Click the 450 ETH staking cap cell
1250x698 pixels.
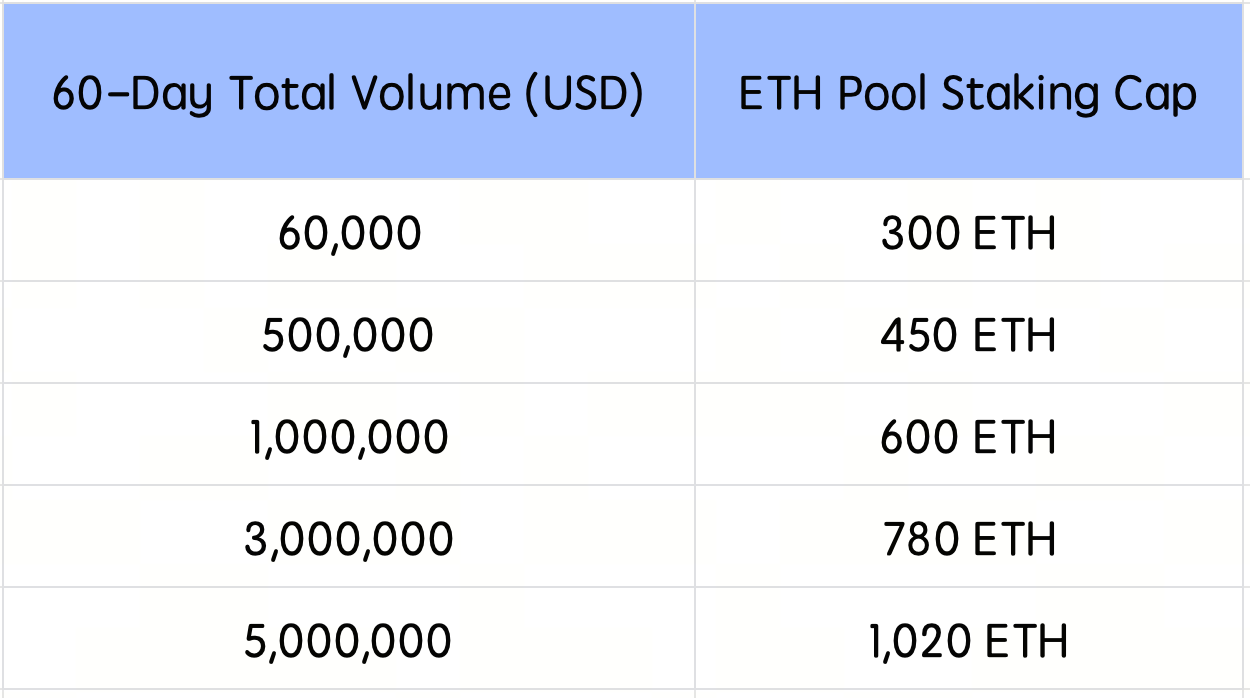click(x=968, y=336)
